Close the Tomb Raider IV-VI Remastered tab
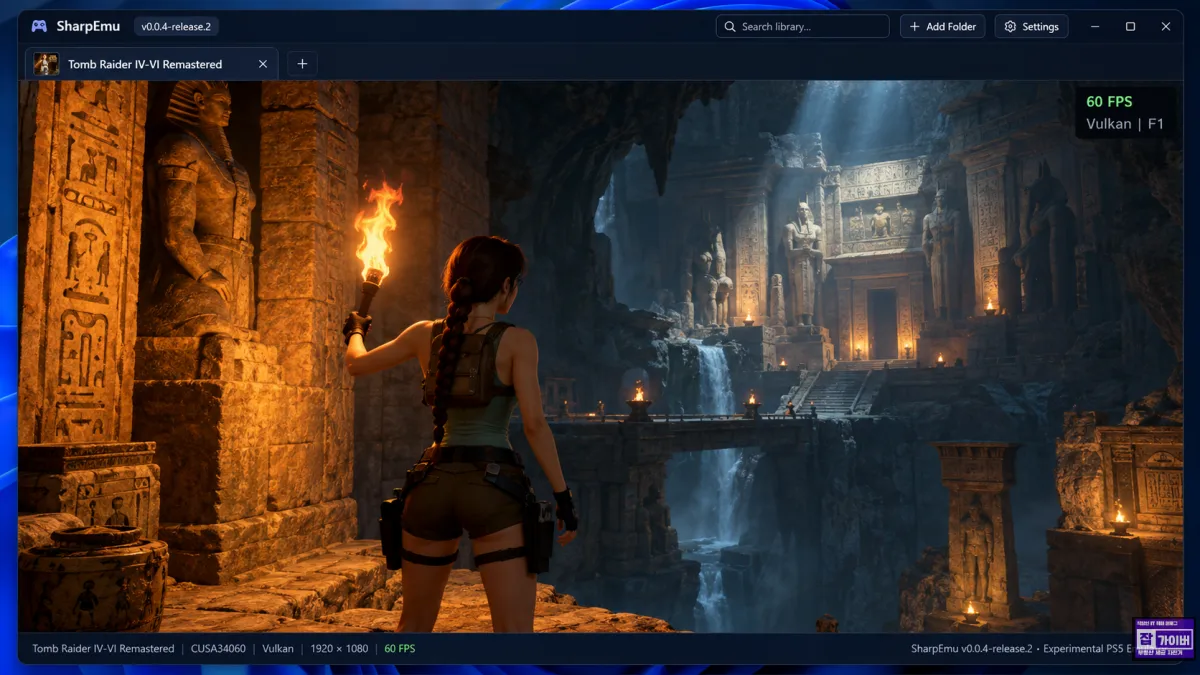This screenshot has width=1200, height=675. point(263,64)
